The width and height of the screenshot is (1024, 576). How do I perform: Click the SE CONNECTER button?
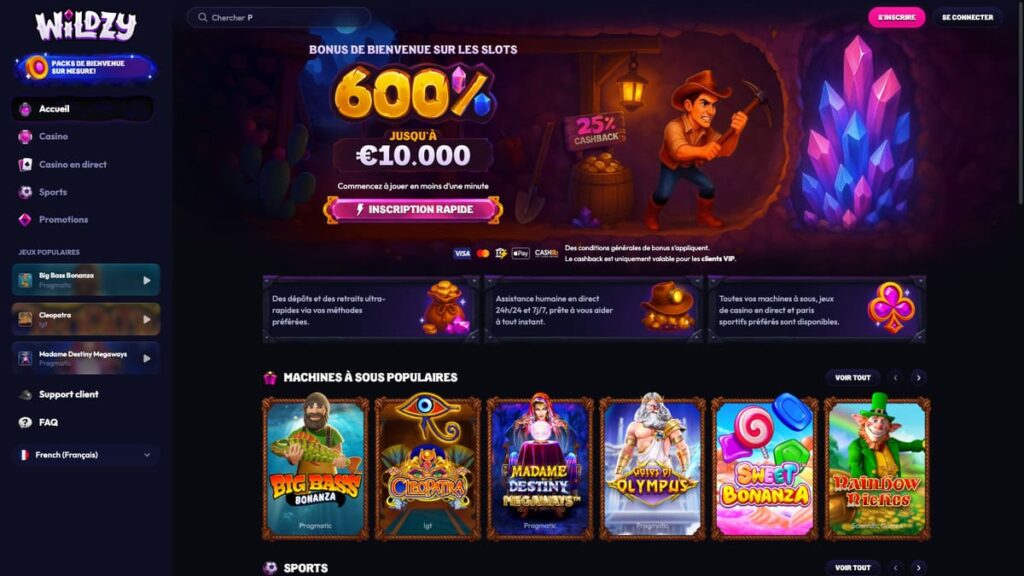coord(967,18)
